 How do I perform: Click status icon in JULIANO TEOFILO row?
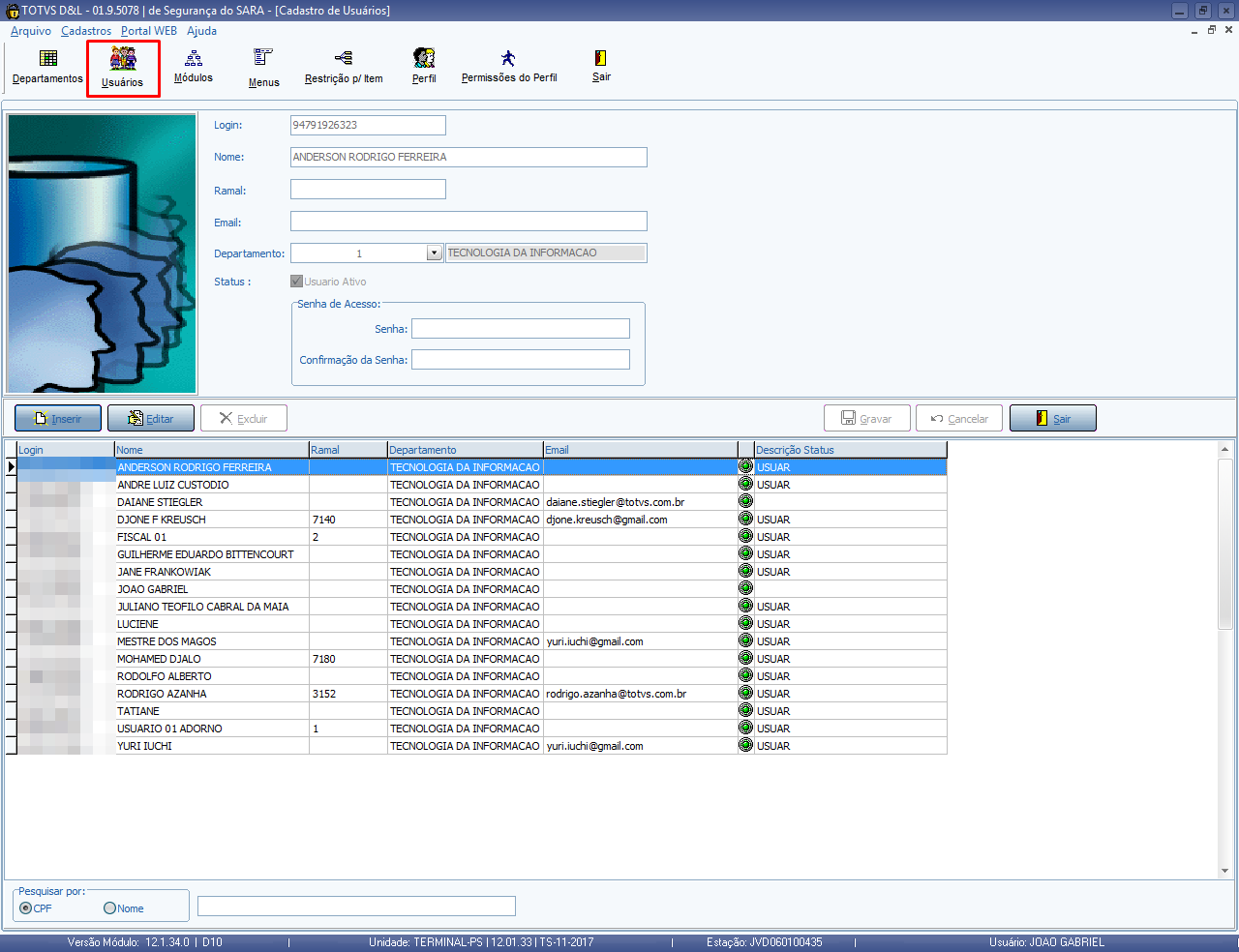(745, 606)
